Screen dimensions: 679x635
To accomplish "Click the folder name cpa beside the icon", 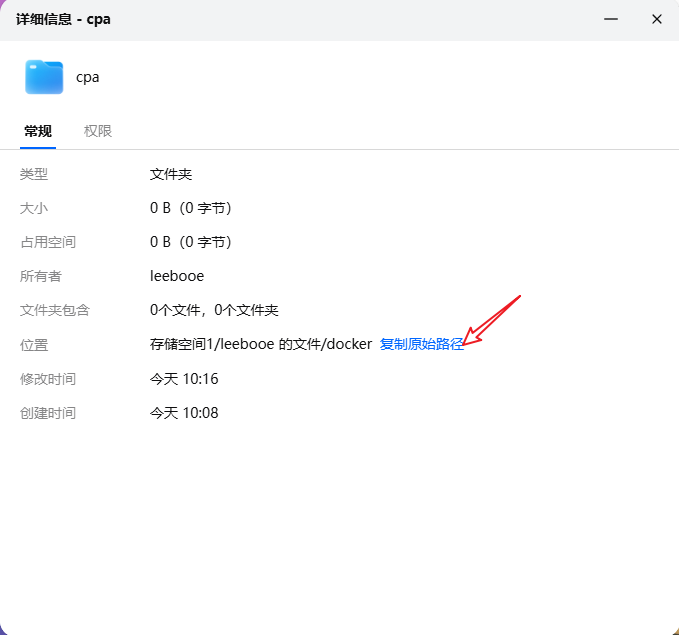I will [x=87, y=78].
